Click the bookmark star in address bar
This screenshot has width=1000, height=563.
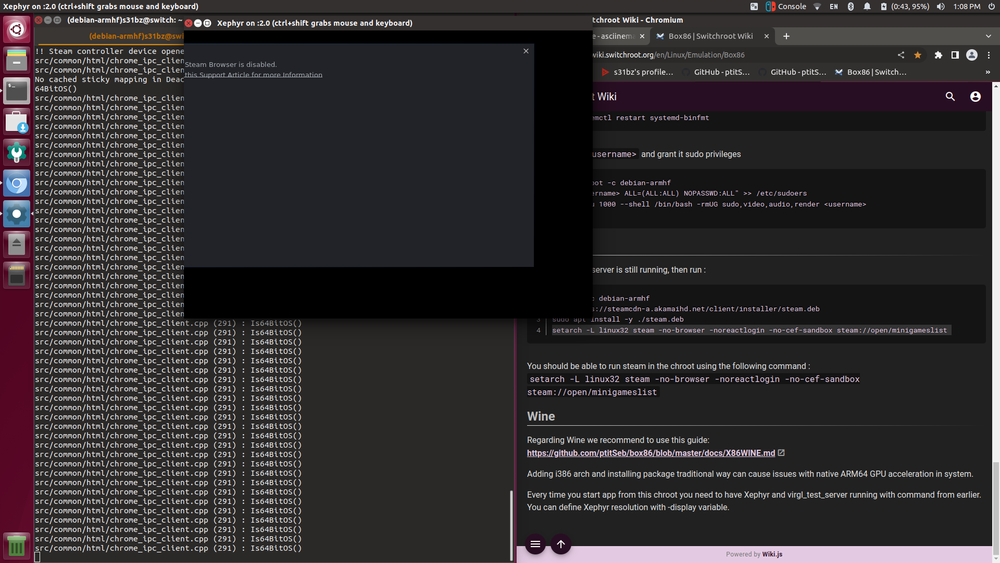(x=918, y=55)
